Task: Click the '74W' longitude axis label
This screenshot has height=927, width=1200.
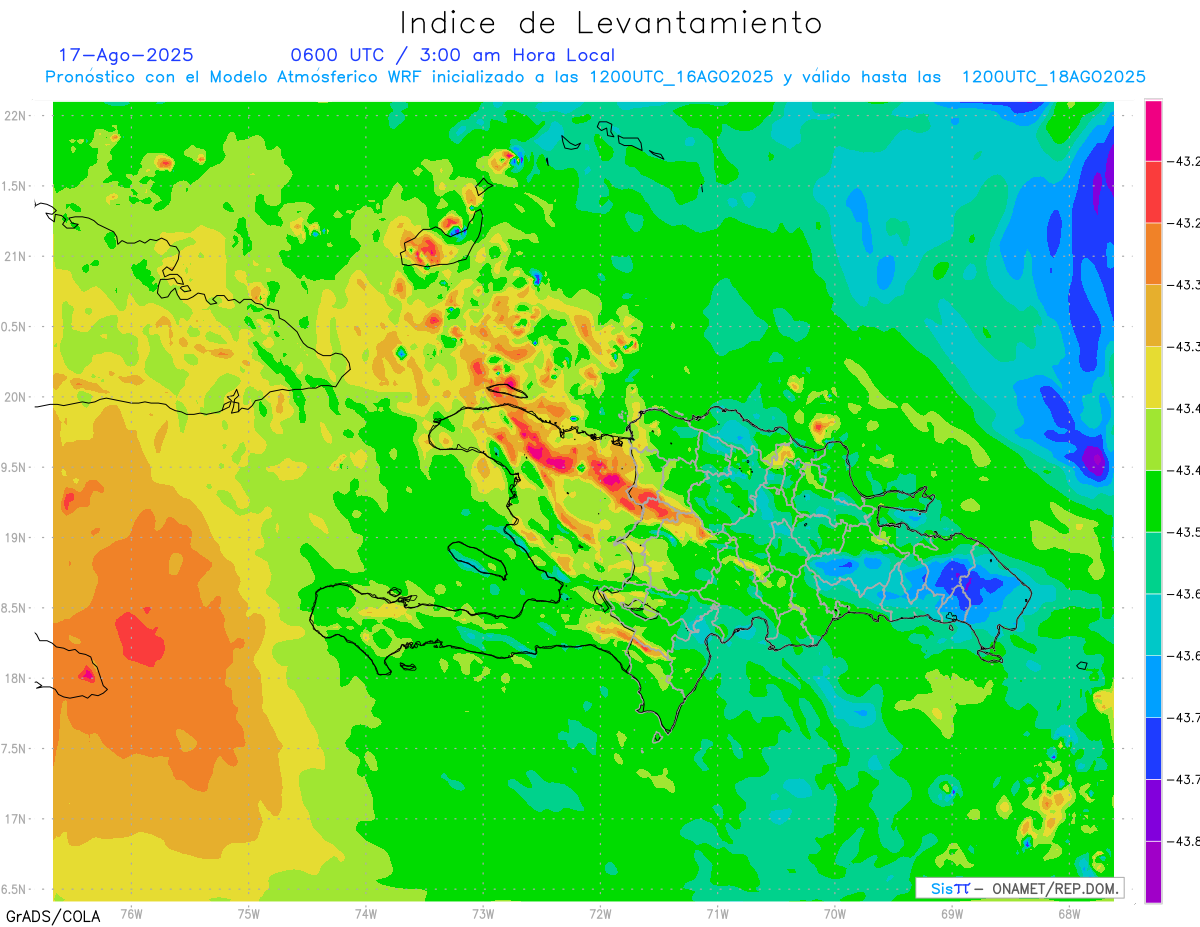Action: 366,913
